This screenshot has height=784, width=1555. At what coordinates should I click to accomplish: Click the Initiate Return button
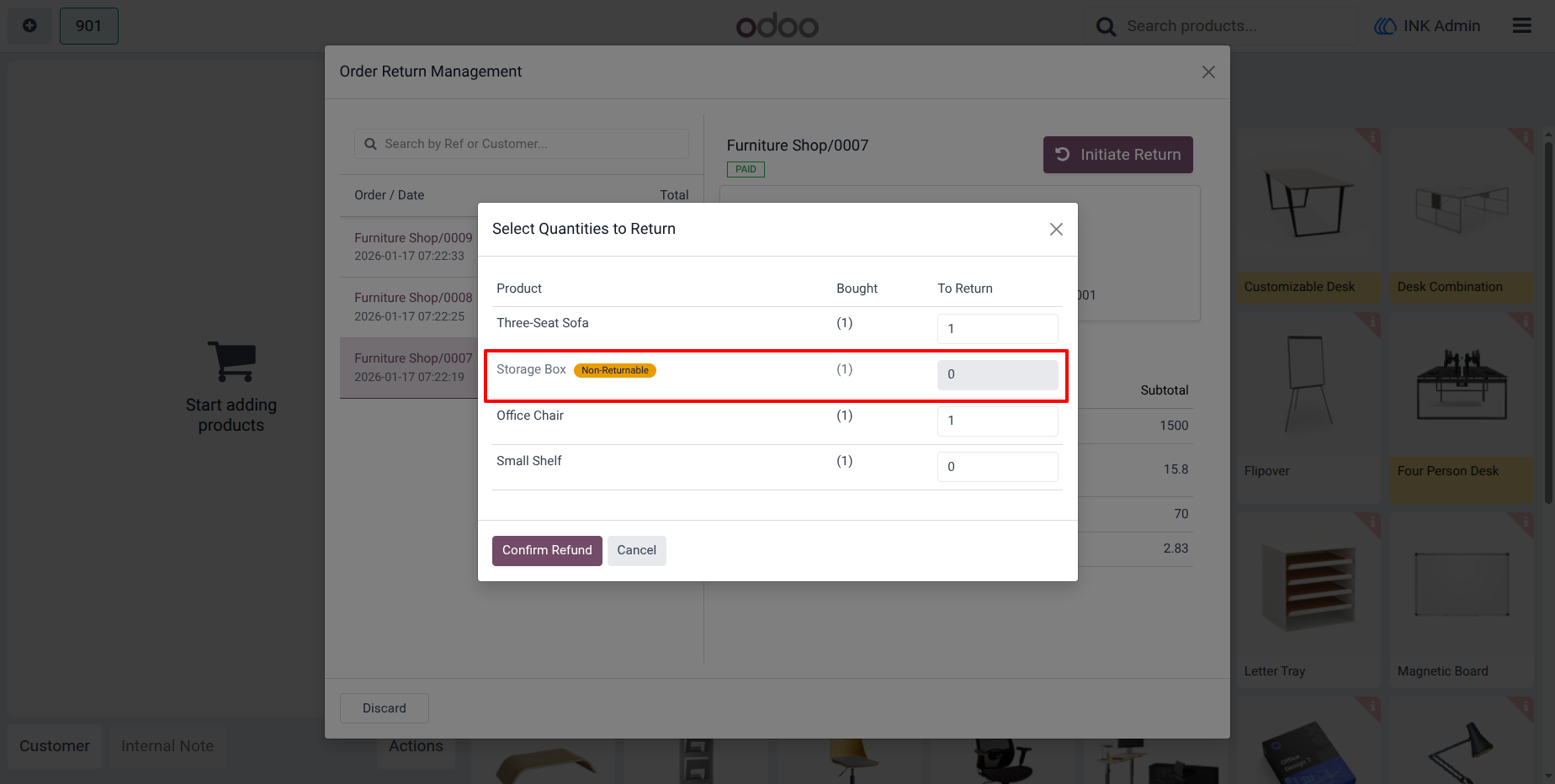[x=1118, y=155]
